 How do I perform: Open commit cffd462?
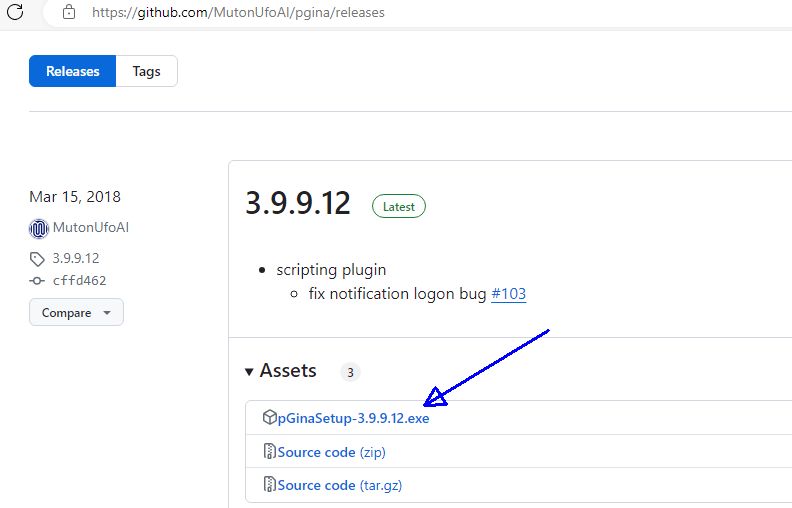[79, 281]
